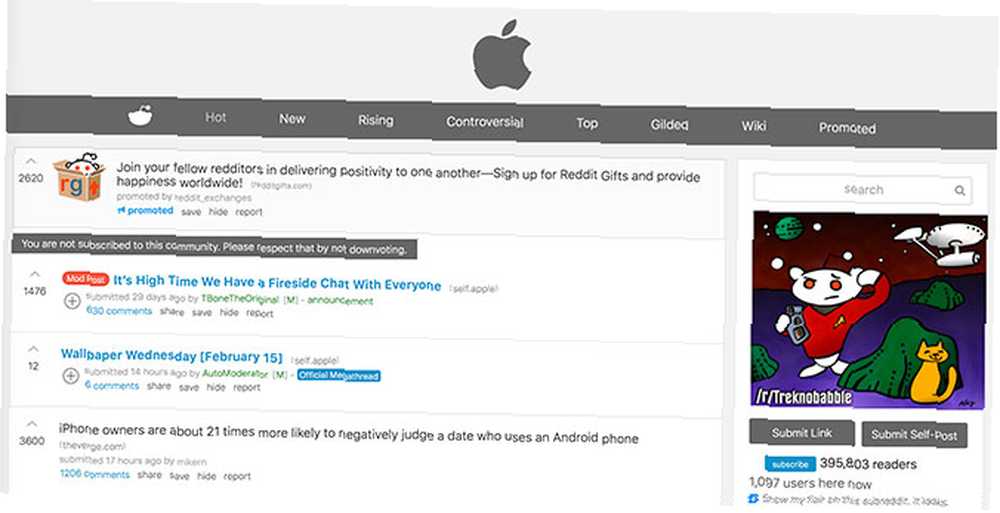Click the Apple logo in the header
Screen dimensions: 1000x513
pyautogui.click(x=501, y=55)
